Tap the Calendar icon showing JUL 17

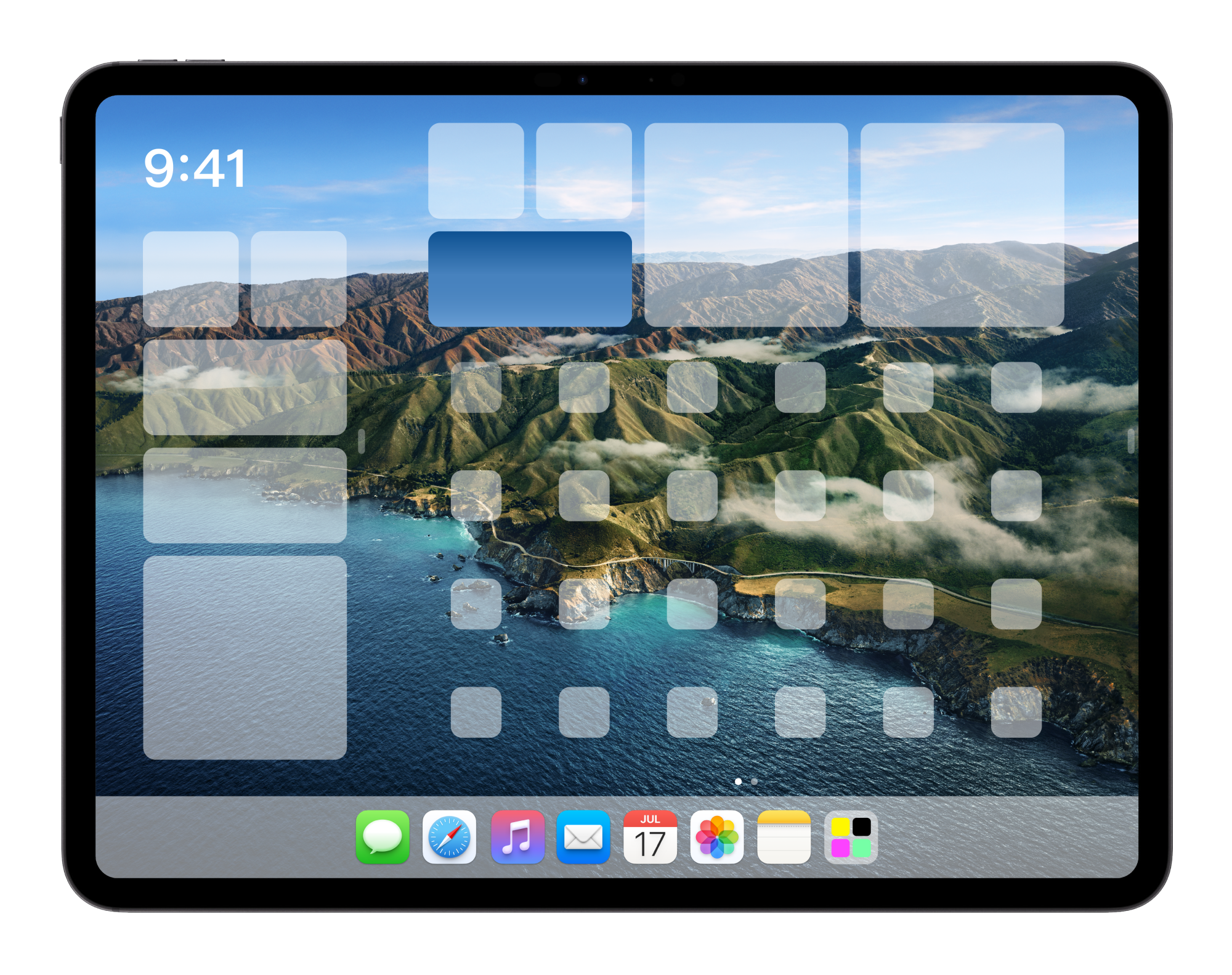pyautogui.click(x=650, y=837)
